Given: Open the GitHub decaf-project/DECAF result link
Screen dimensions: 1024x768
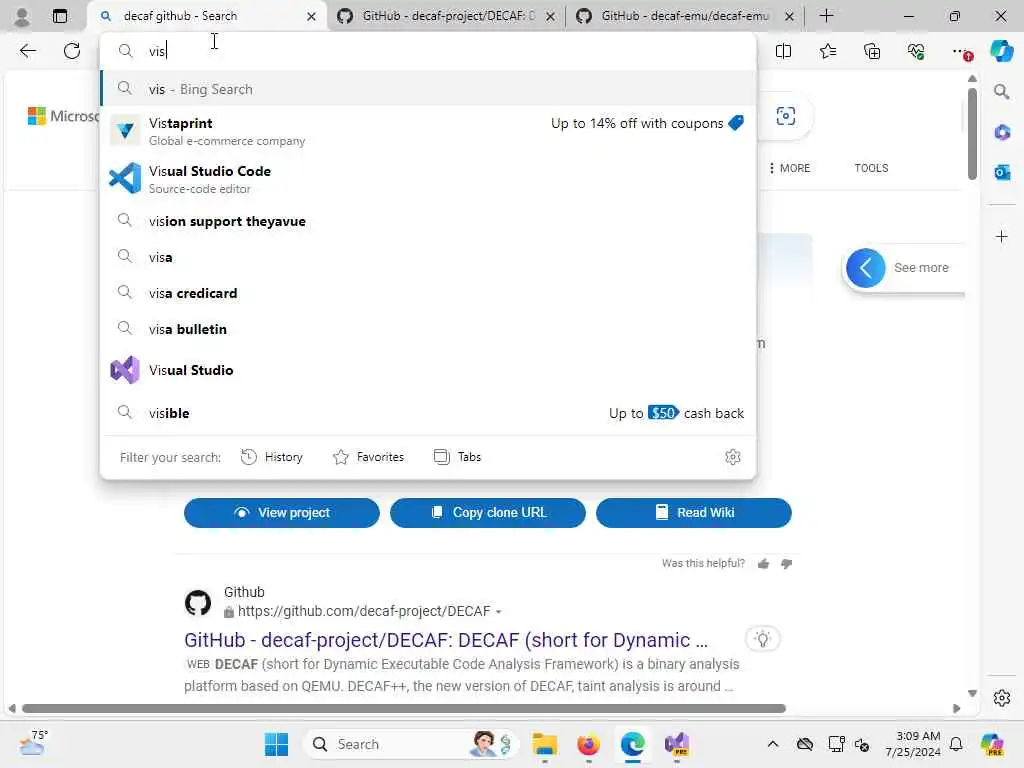Looking at the screenshot, I should click(445, 640).
